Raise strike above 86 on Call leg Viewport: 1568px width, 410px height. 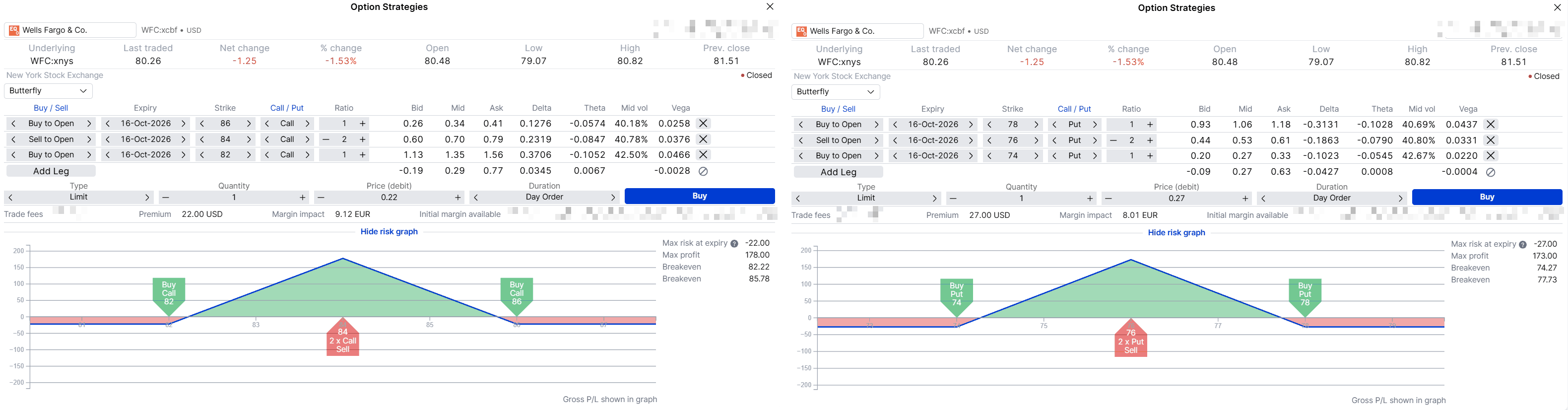point(248,124)
